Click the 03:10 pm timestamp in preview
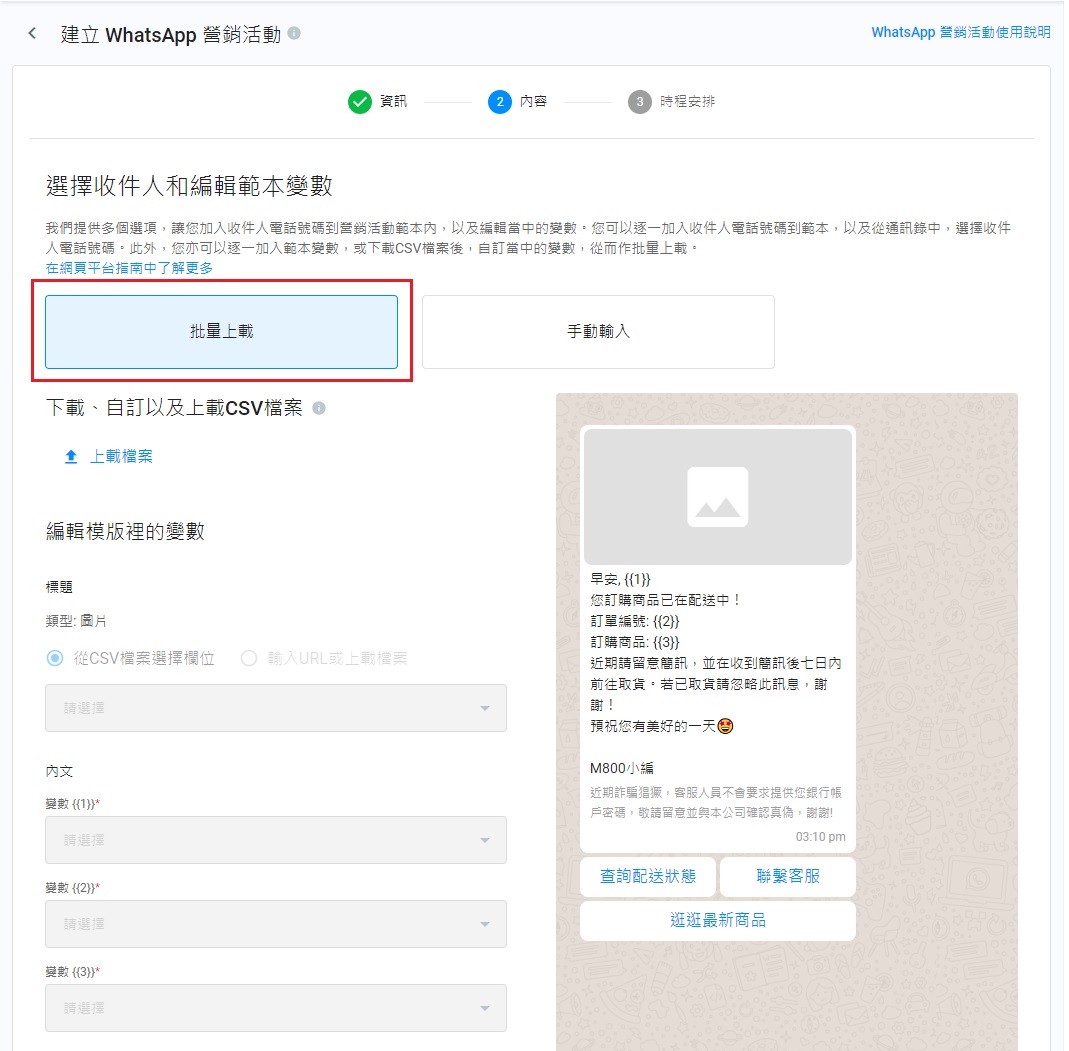 pyautogui.click(x=820, y=837)
